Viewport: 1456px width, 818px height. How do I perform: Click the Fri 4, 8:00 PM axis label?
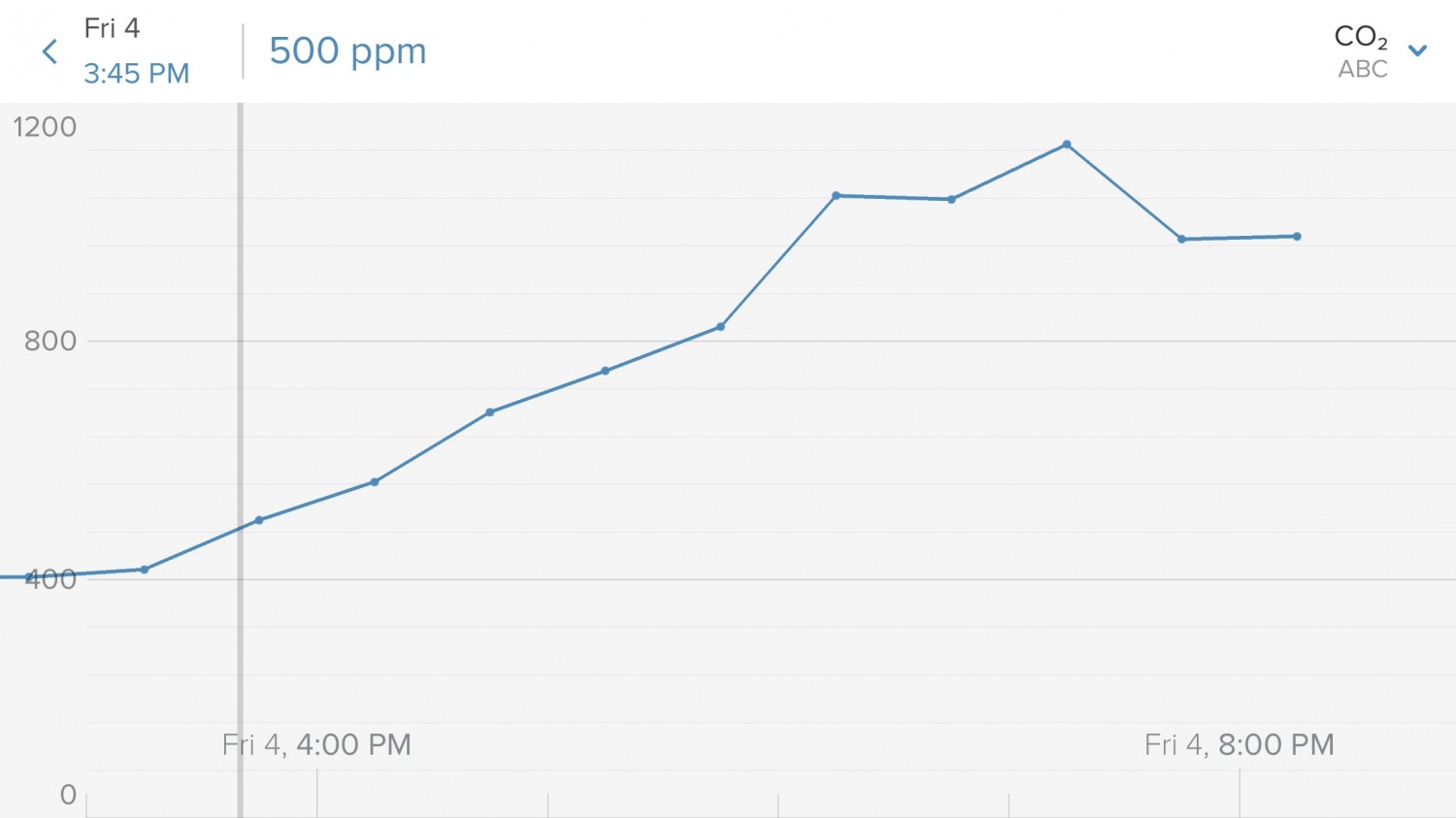(1239, 744)
